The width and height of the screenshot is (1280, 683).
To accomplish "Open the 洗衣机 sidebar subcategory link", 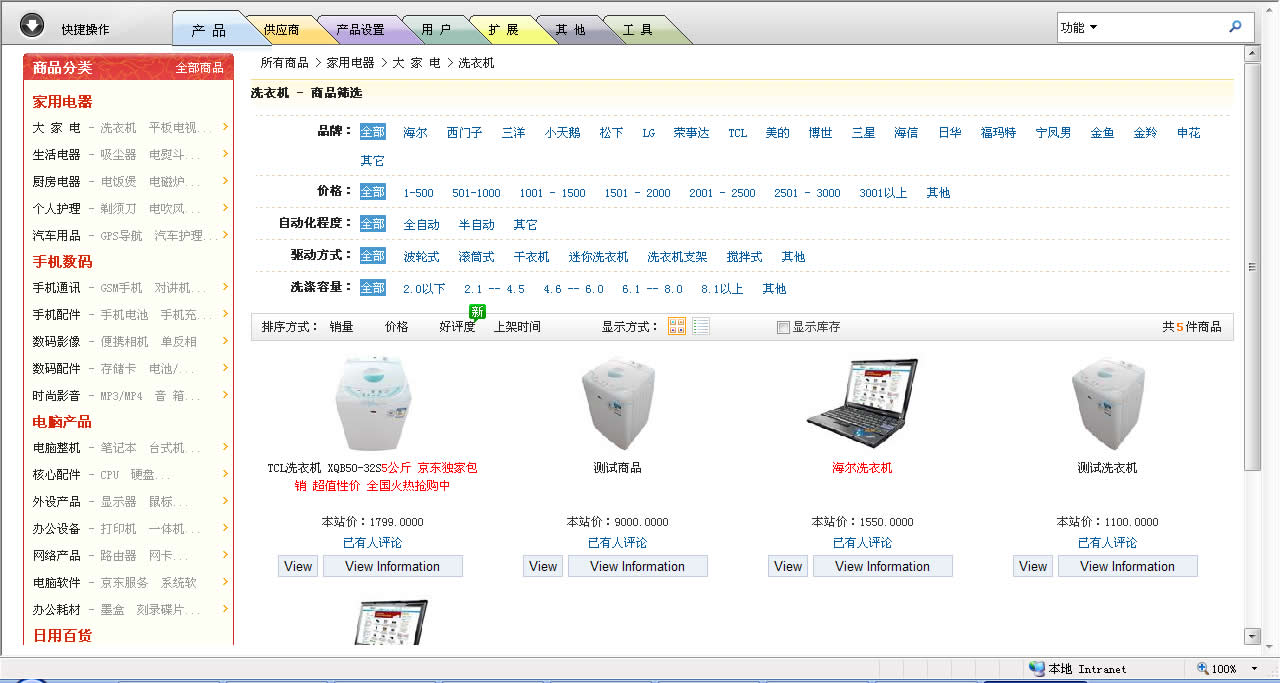I will 118,128.
